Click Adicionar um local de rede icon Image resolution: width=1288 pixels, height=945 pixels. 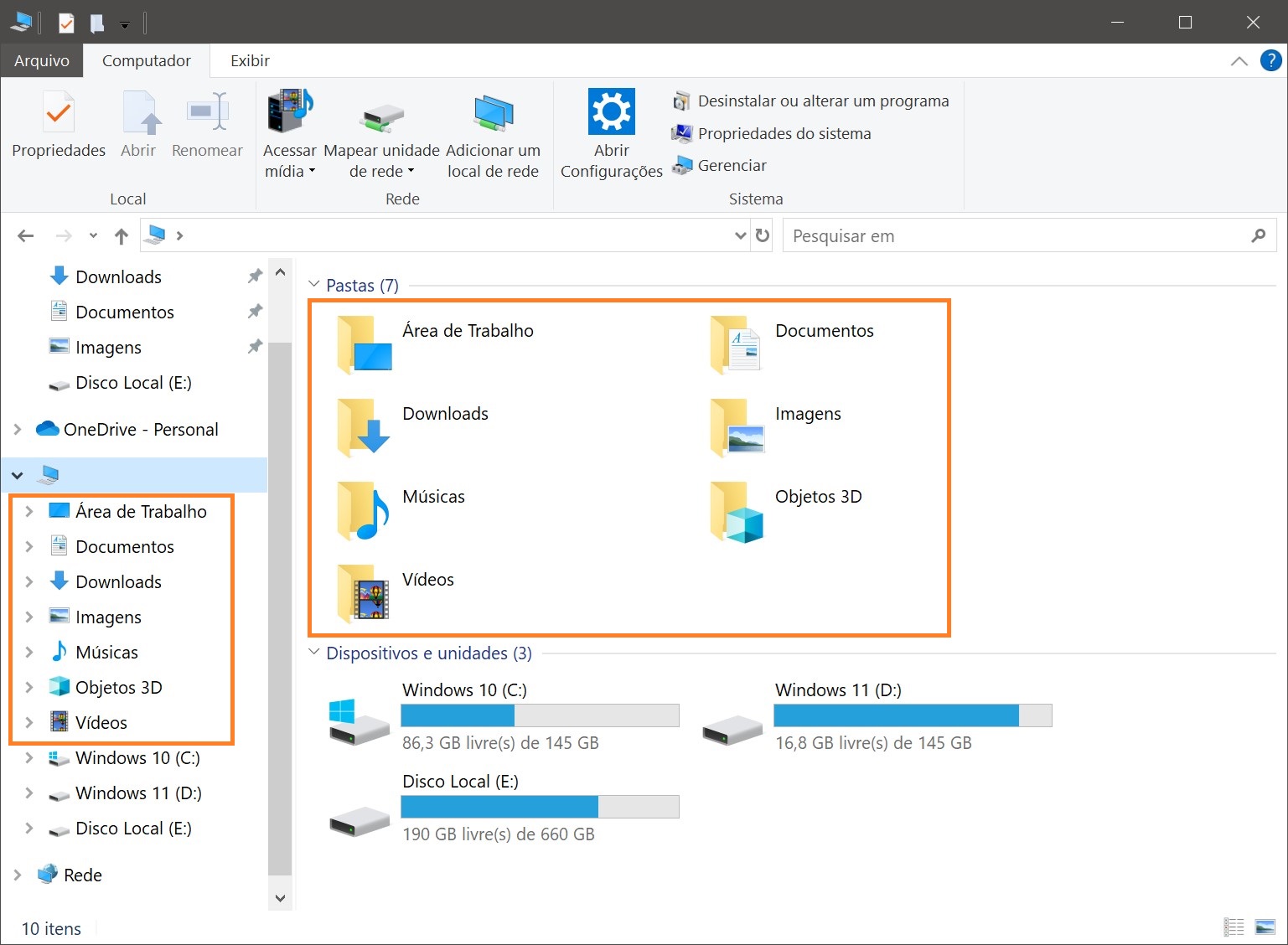(x=493, y=113)
